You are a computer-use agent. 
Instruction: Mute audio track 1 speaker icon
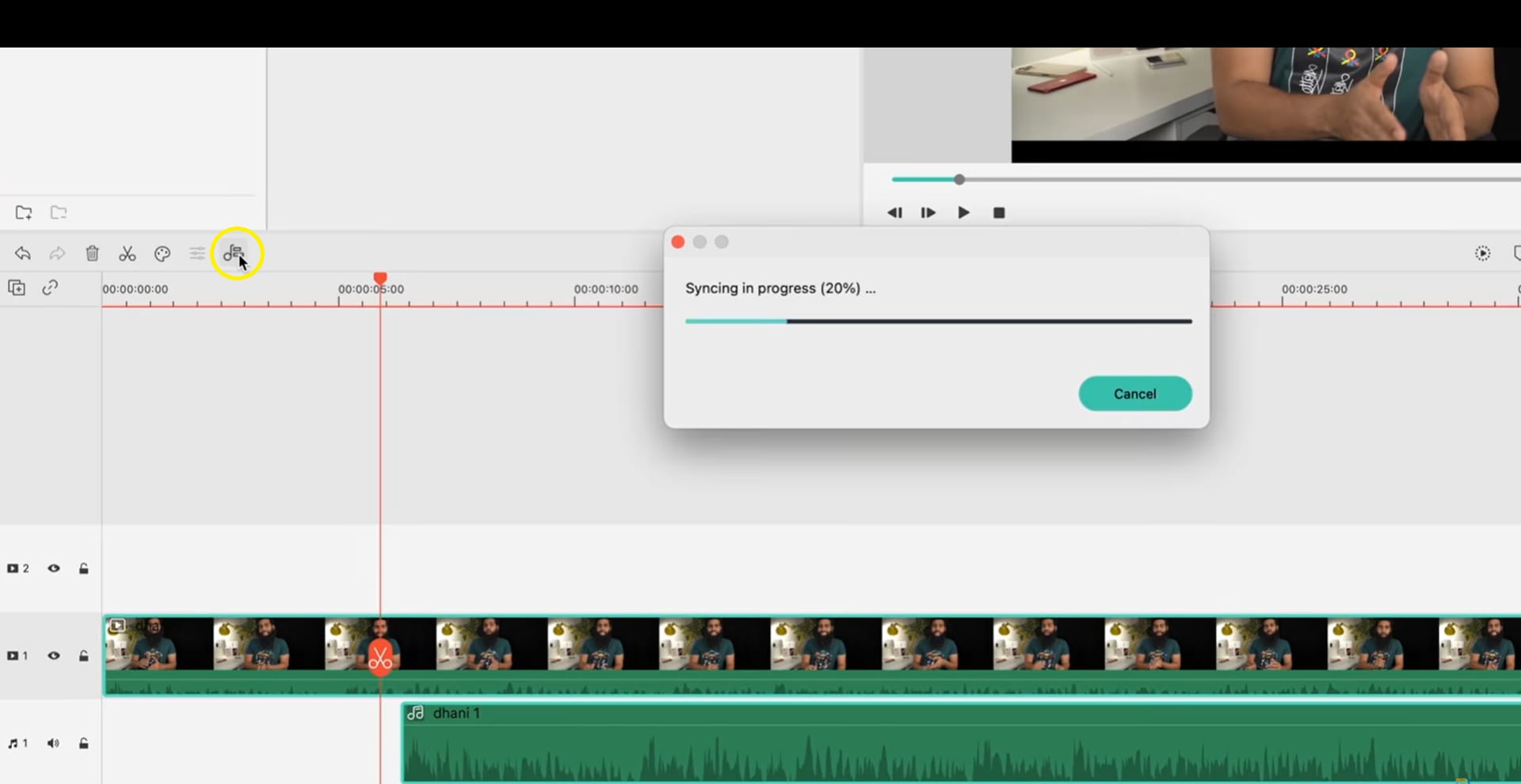[53, 744]
